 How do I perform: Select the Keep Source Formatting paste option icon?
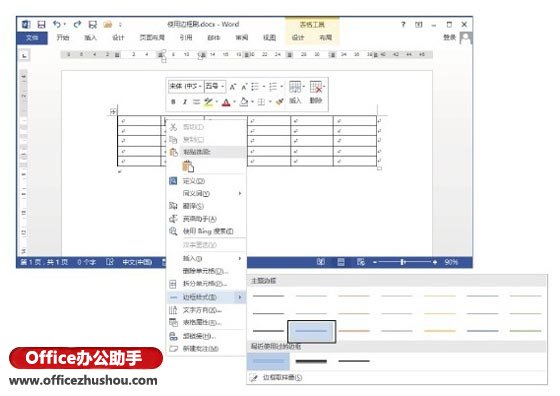[x=188, y=166]
